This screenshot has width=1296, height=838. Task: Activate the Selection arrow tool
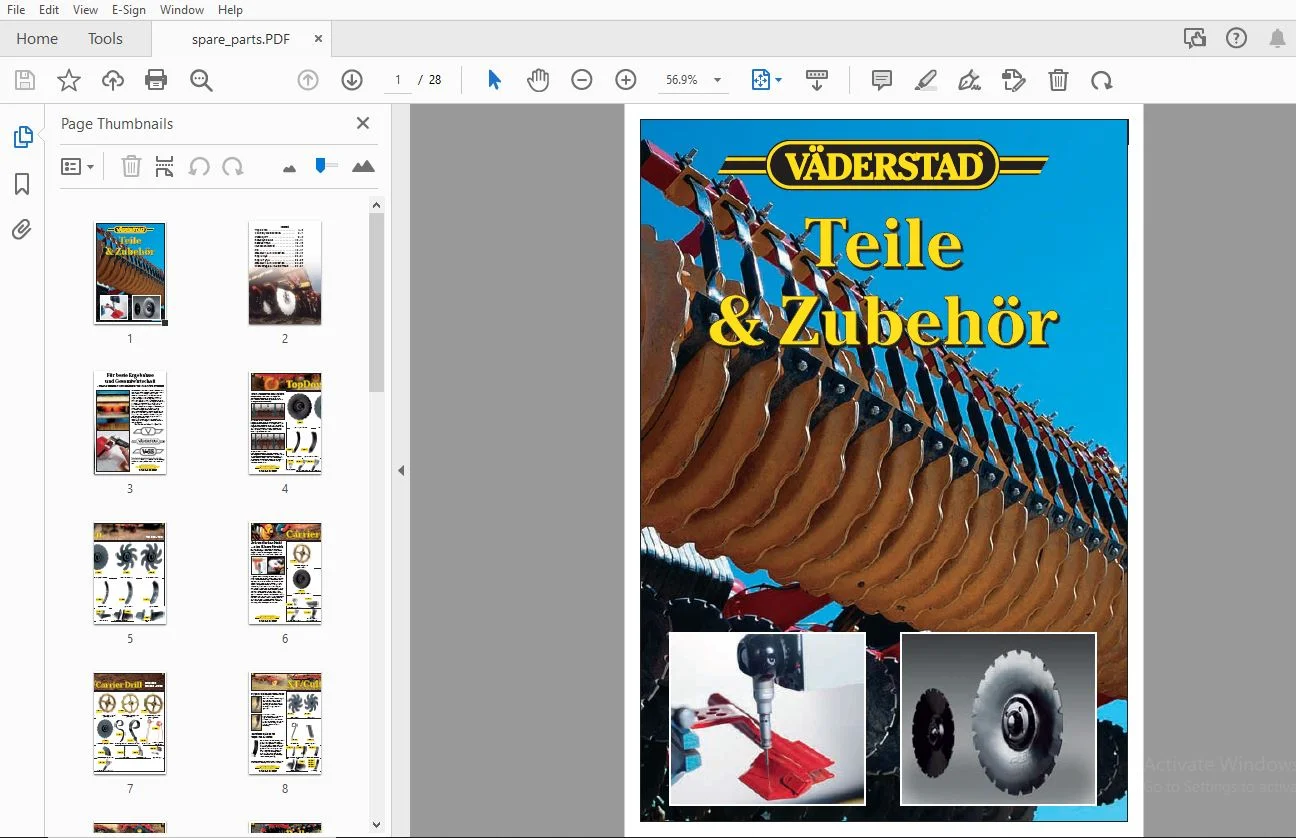(494, 80)
